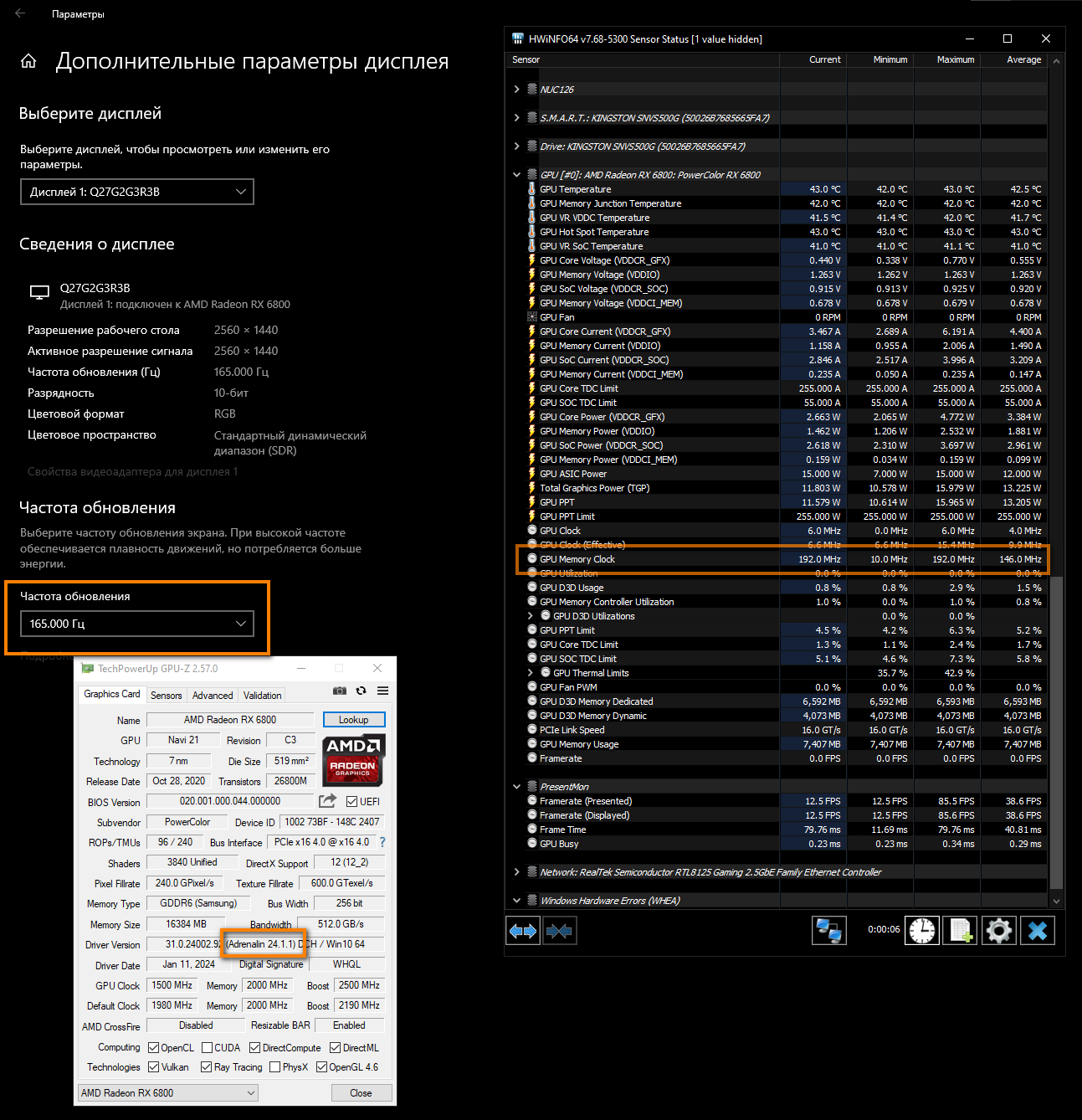Toggle the Ray Tracing checkbox
This screenshot has width=1082, height=1120.
click(x=206, y=1067)
